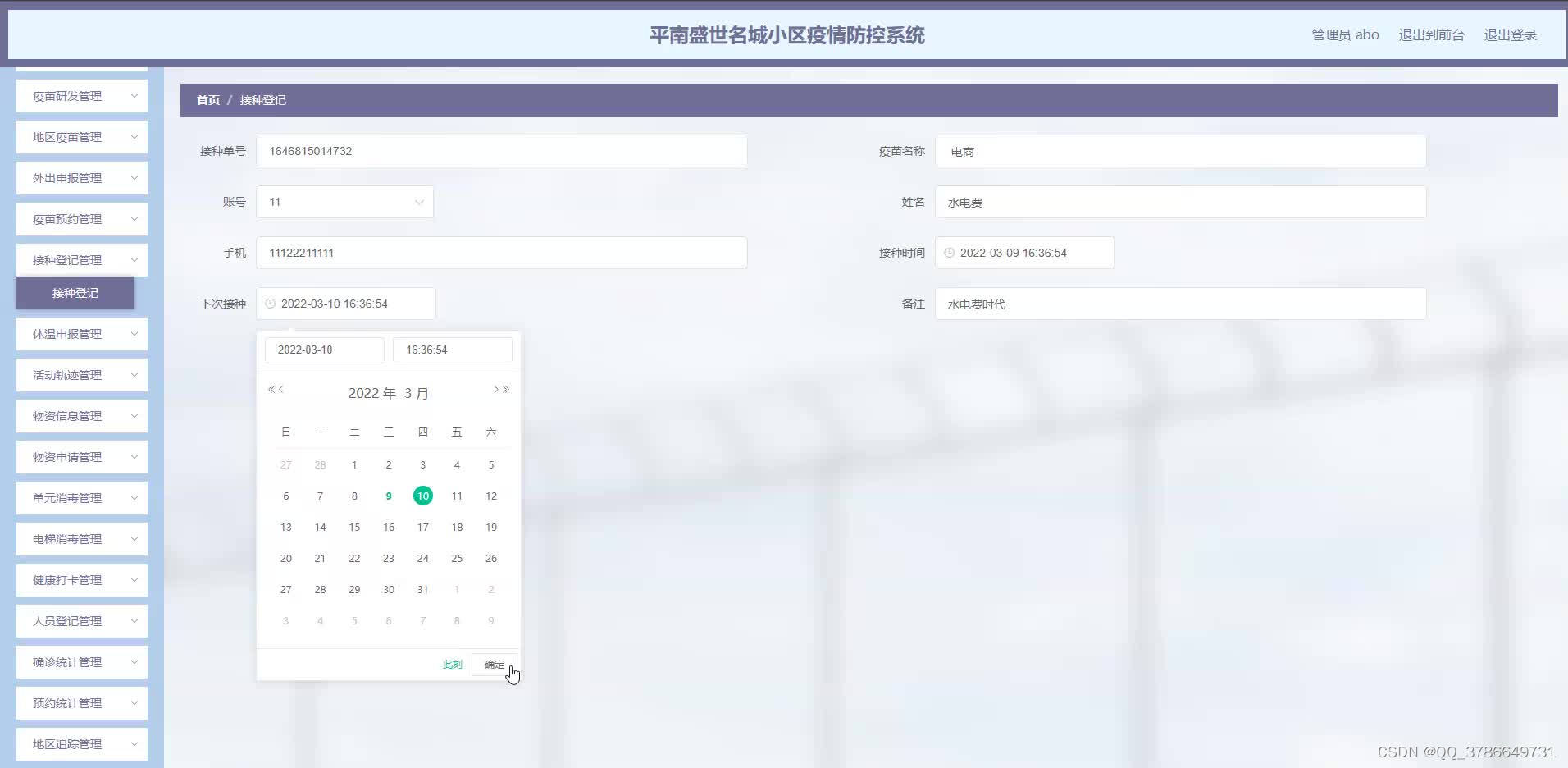Select March 17 in calendar

[423, 527]
